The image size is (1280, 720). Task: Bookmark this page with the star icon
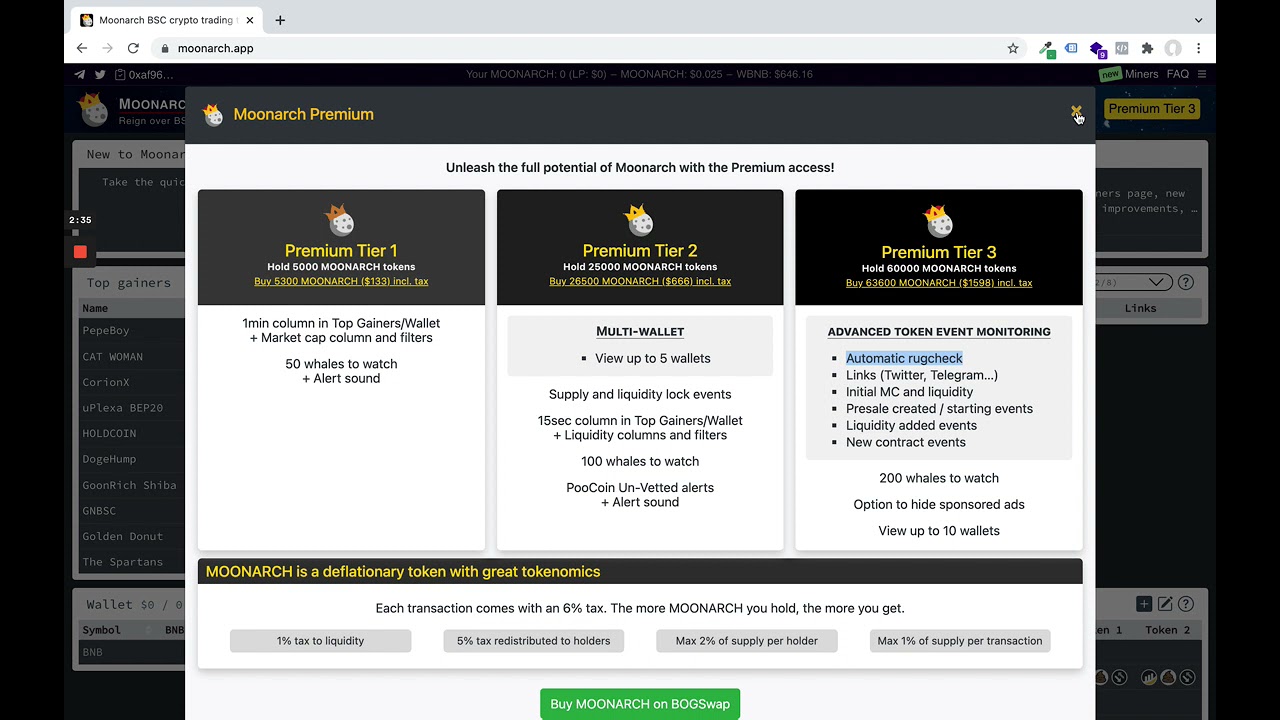1013,48
